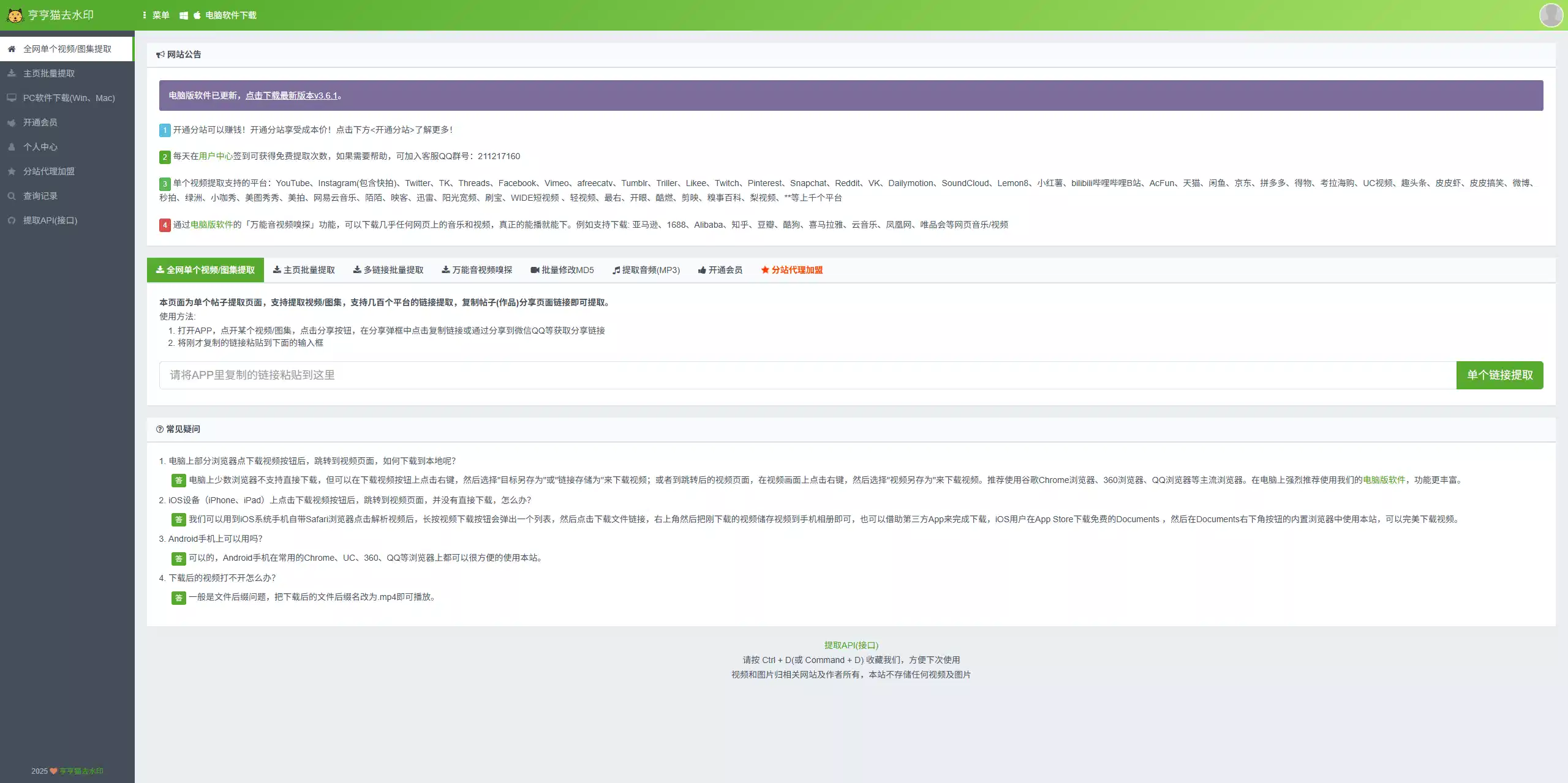Click the cat logo in header

pyautogui.click(x=15, y=15)
